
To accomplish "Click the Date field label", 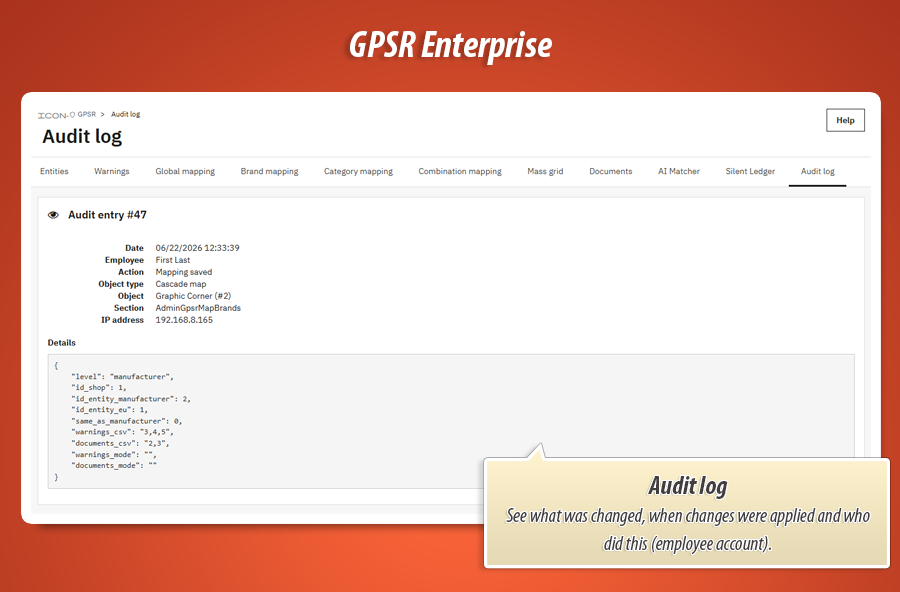I will (x=134, y=248).
